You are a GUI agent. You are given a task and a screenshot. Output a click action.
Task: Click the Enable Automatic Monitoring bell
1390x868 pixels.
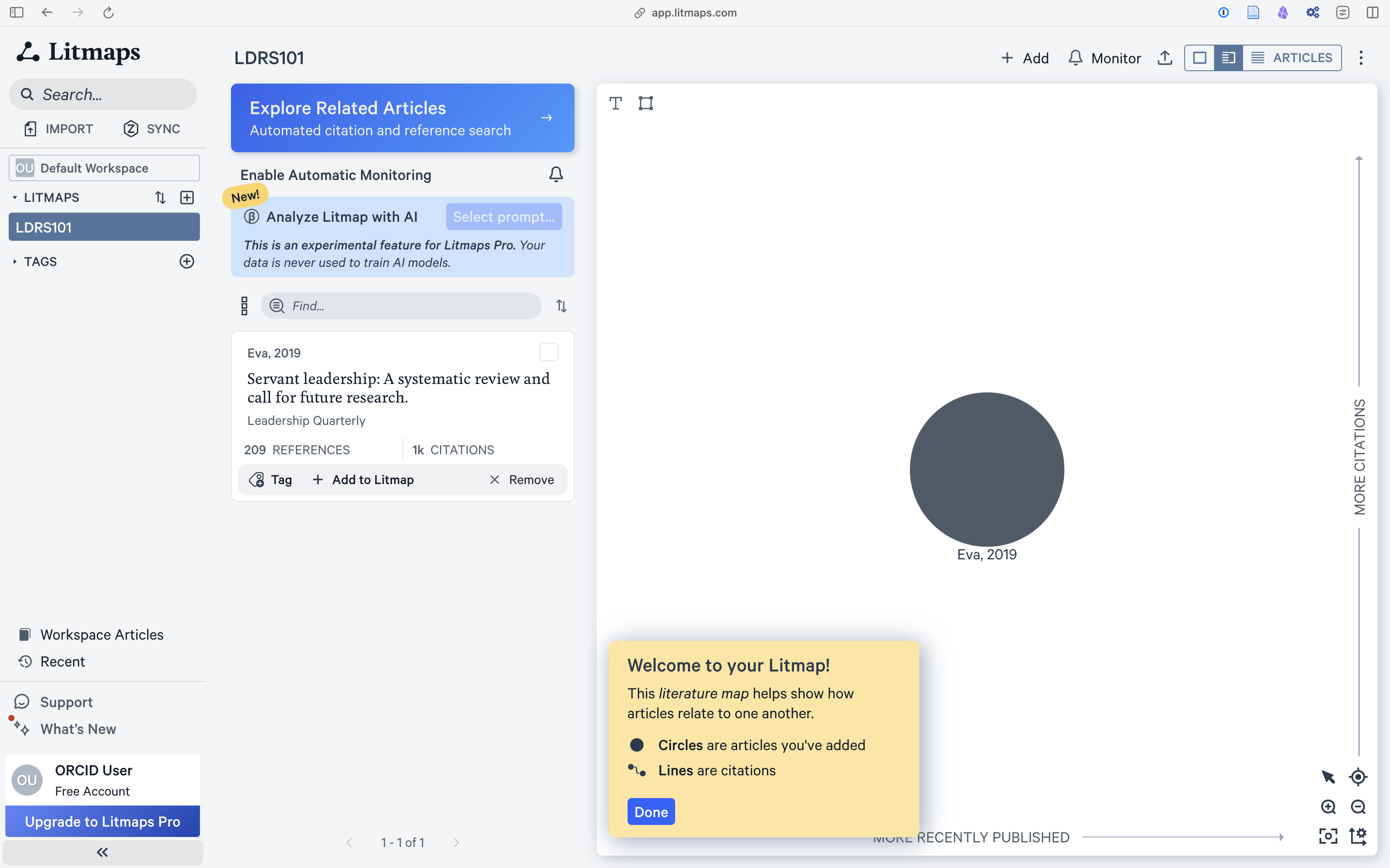556,175
